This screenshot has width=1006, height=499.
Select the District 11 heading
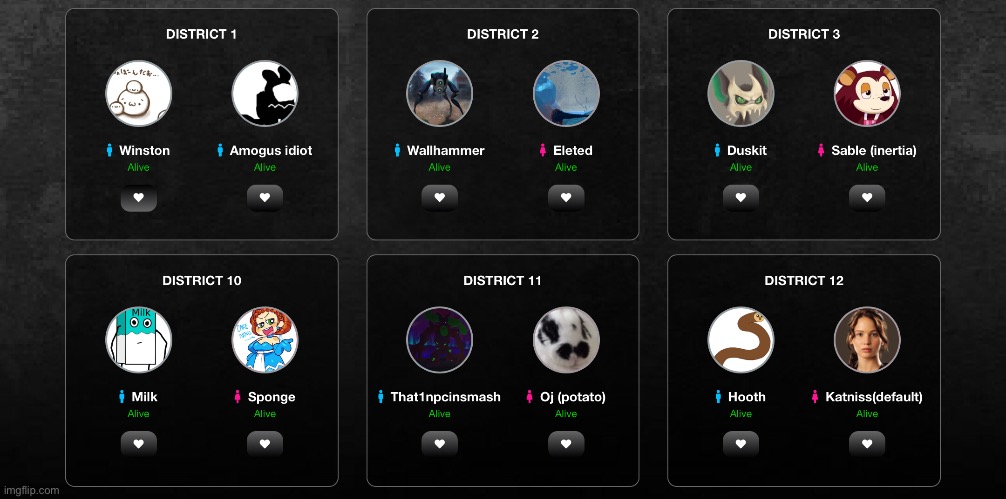pos(502,281)
